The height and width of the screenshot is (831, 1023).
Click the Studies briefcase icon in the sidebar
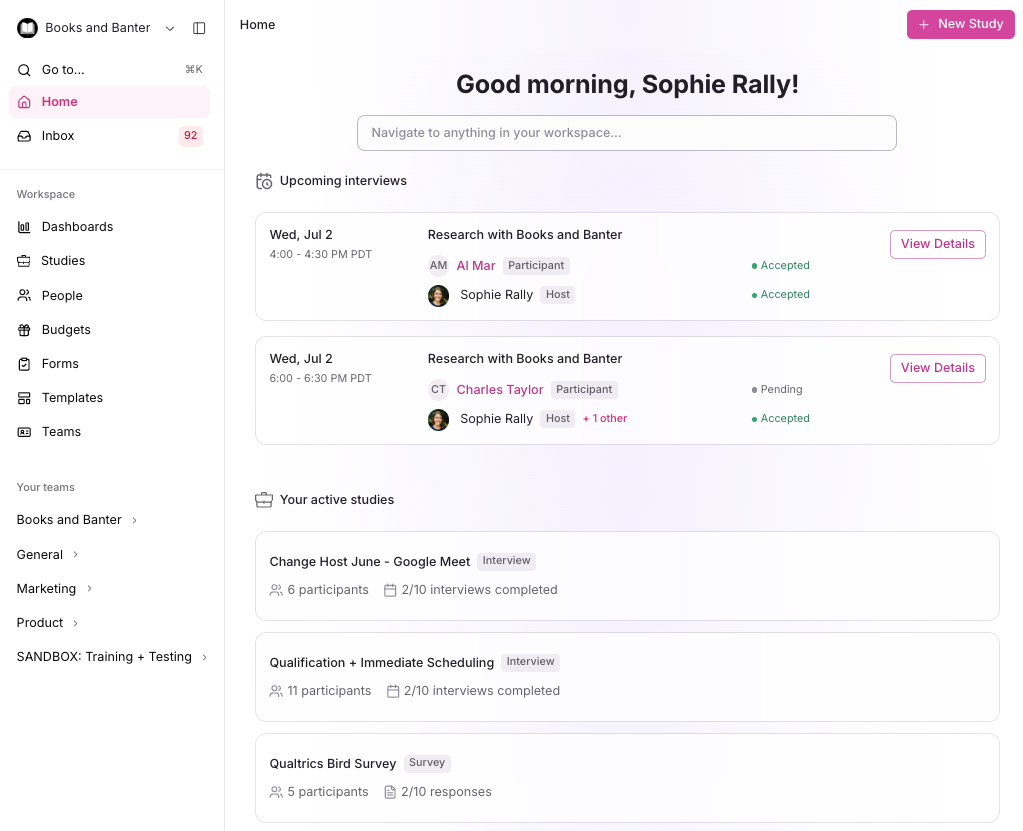tap(24, 261)
